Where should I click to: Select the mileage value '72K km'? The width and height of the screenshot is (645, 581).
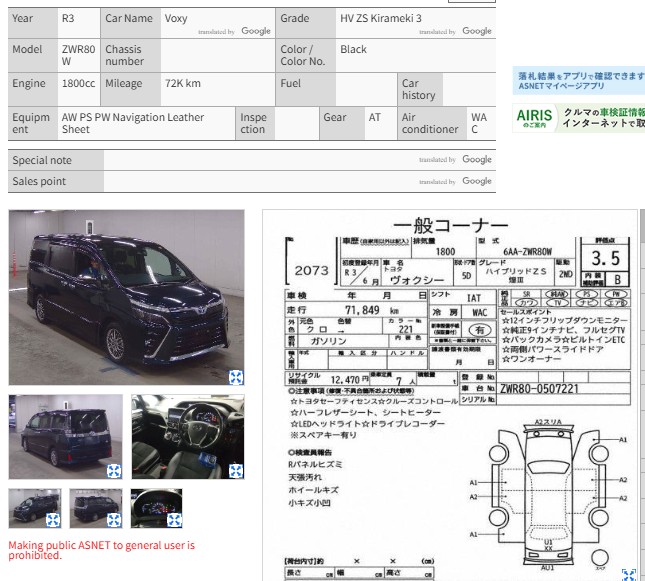click(183, 84)
